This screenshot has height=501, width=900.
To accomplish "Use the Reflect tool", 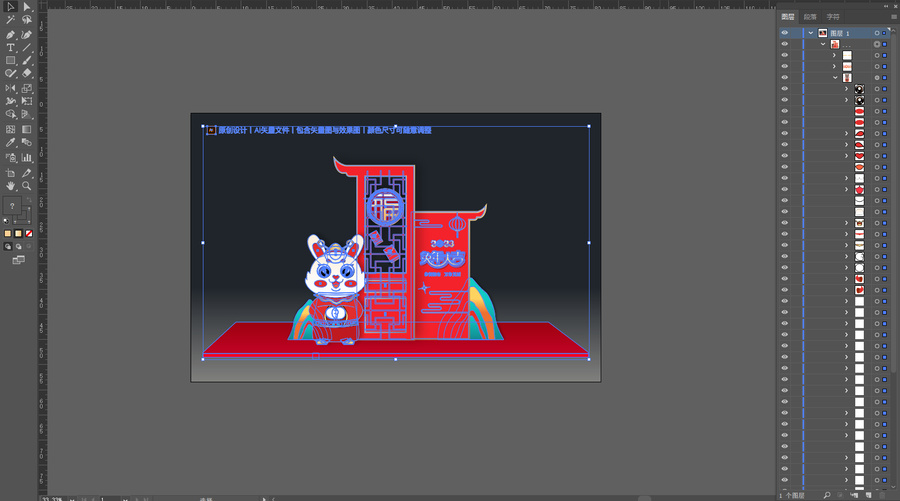I will point(10,88).
